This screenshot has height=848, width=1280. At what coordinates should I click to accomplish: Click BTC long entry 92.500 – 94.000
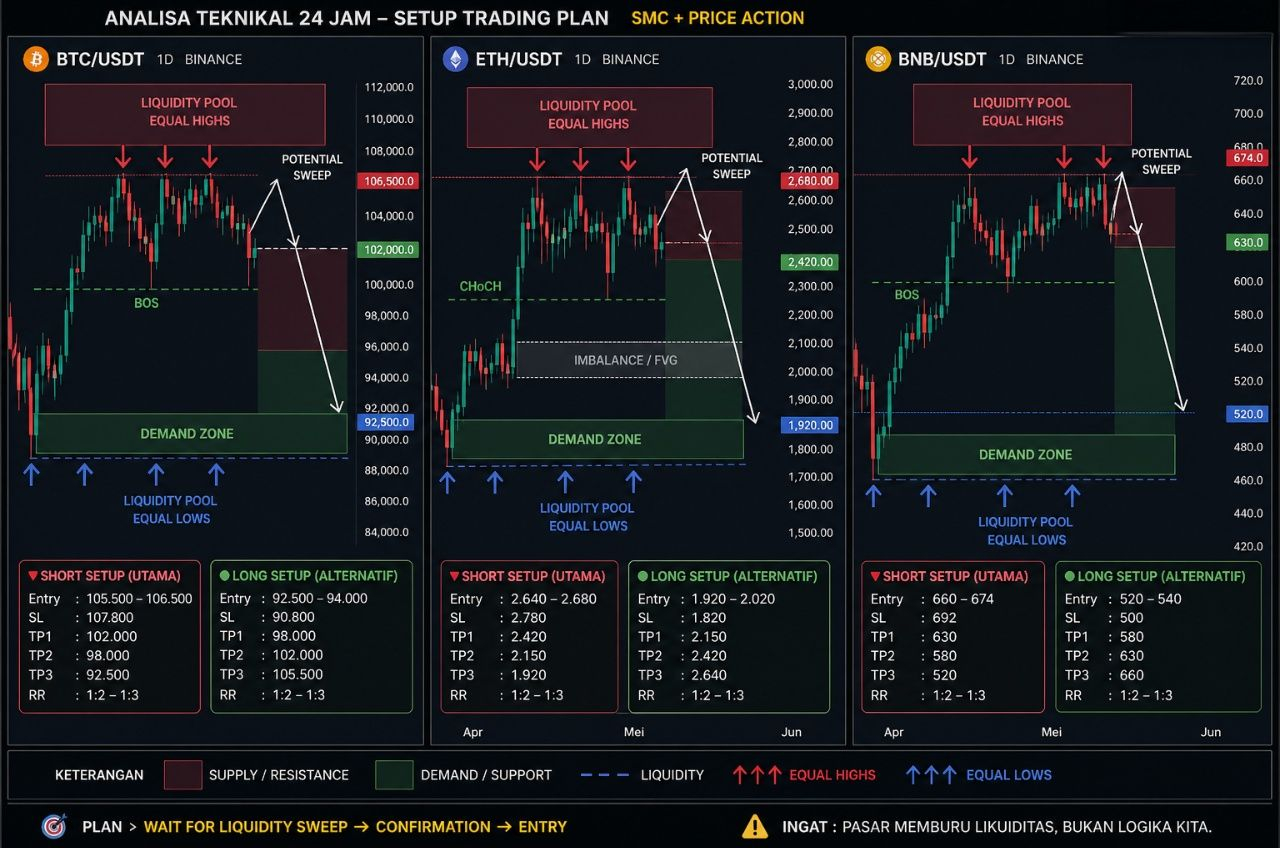point(321,598)
